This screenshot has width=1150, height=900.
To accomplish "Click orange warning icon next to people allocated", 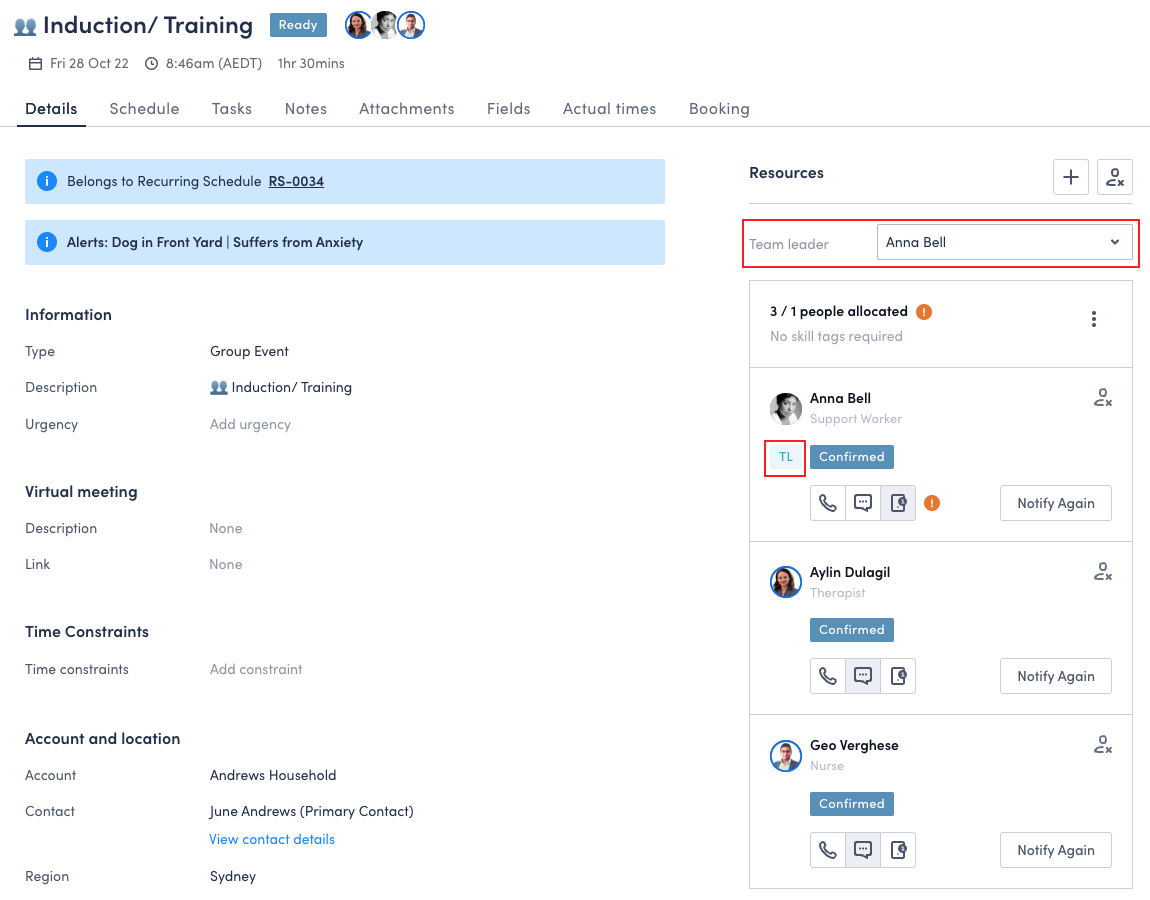I will point(924,312).
